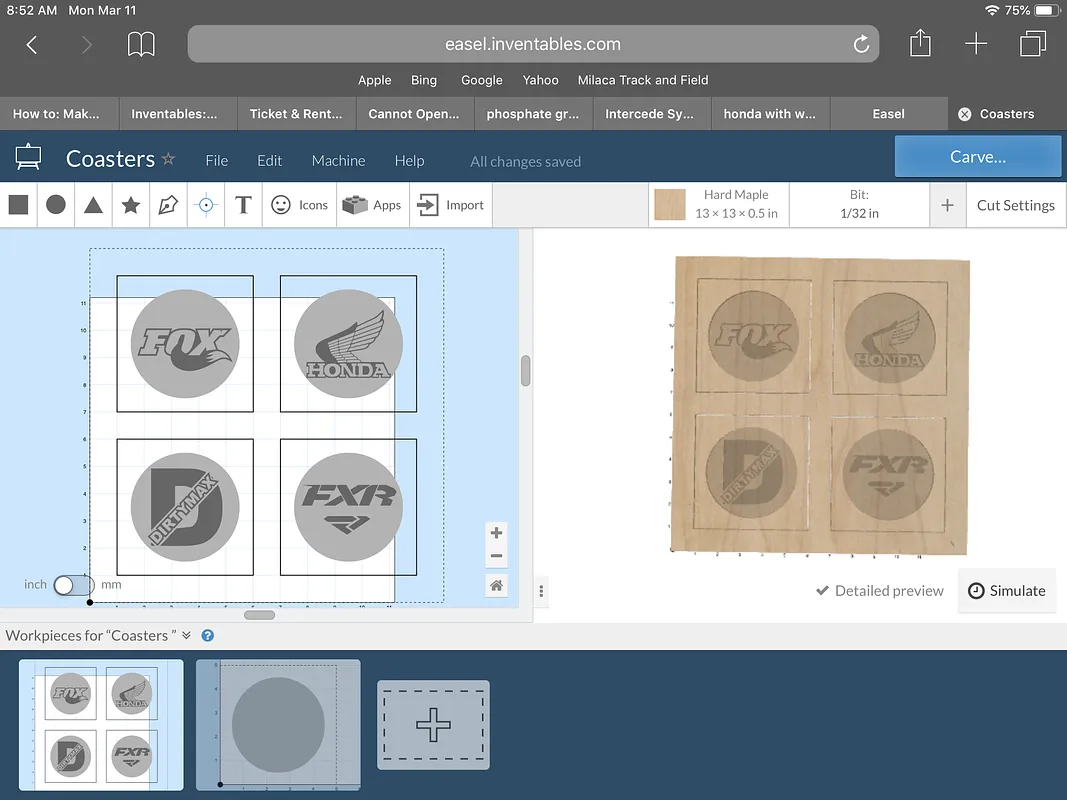This screenshot has width=1067, height=800.
Task: Open the Icons library
Action: coord(299,205)
